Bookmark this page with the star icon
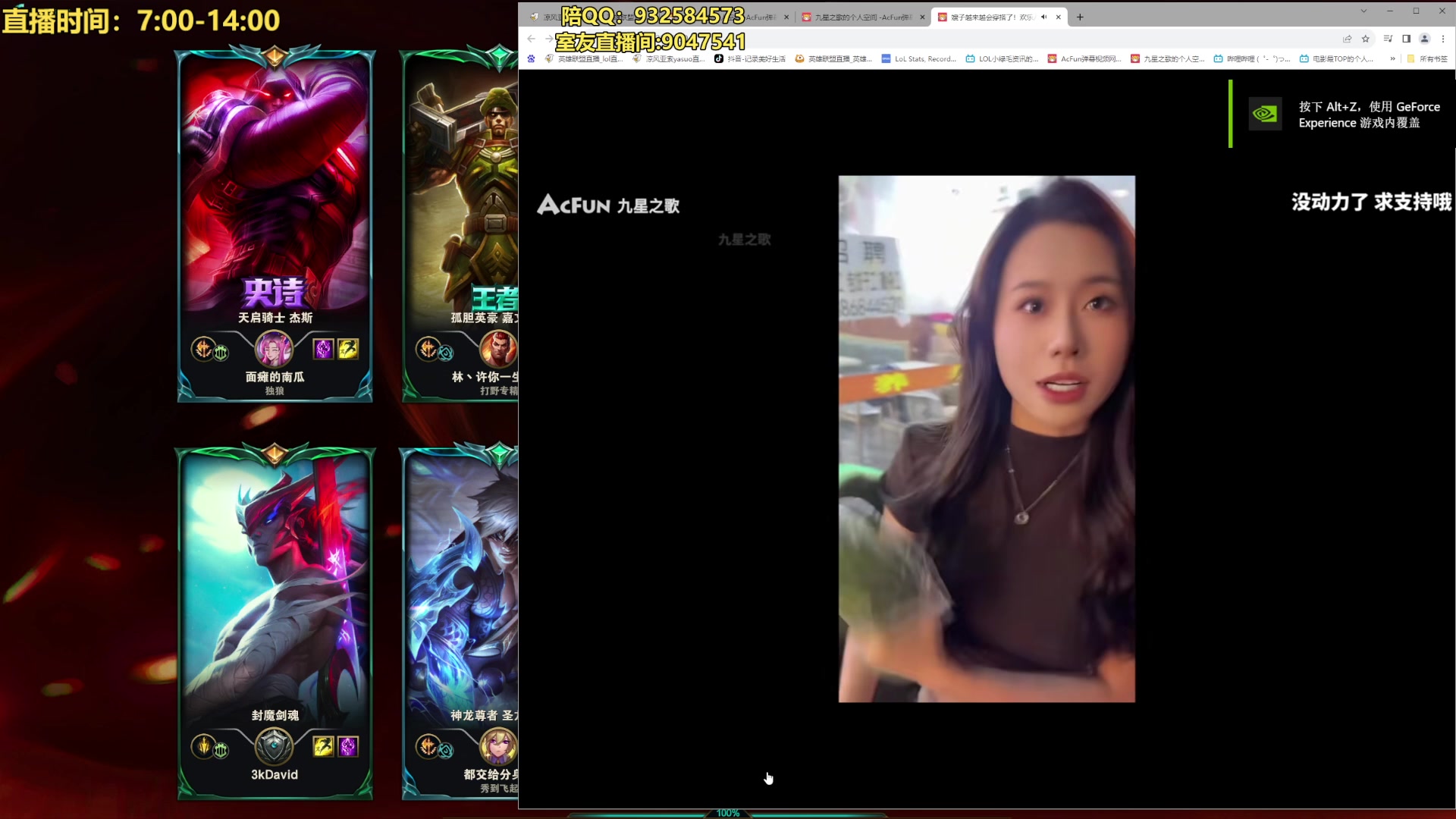 click(1366, 39)
